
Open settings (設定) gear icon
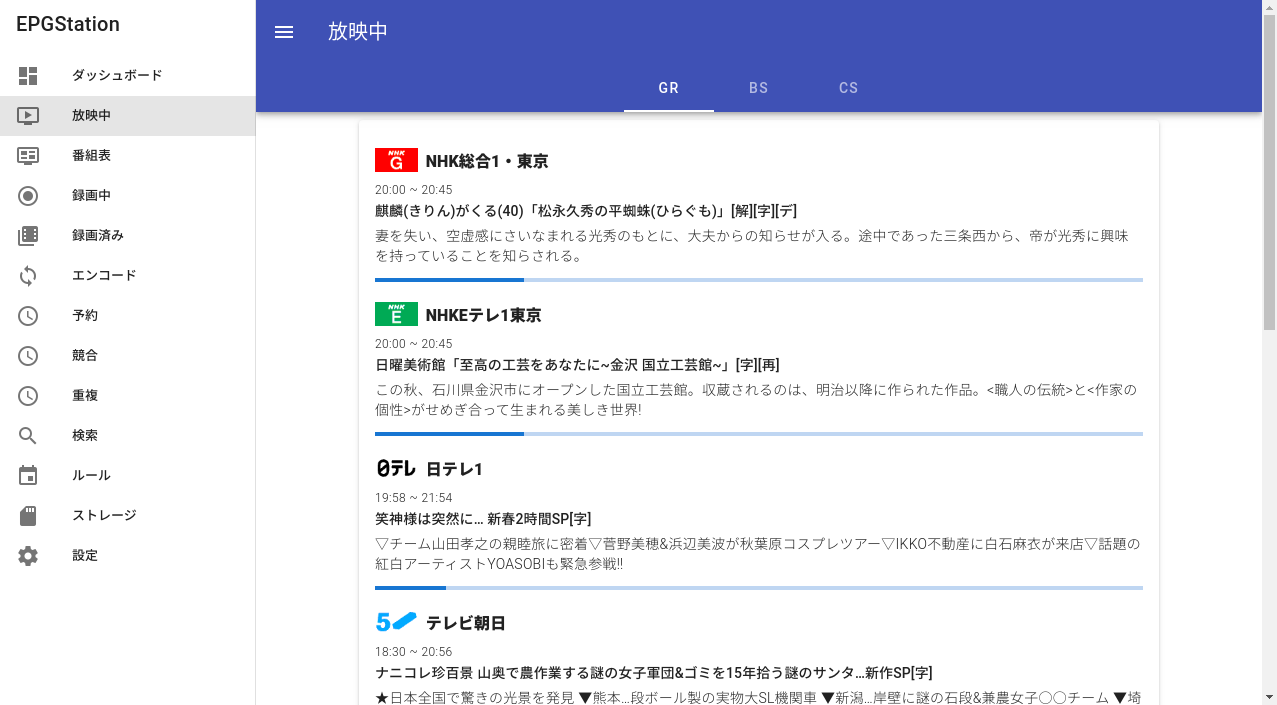tap(28, 556)
